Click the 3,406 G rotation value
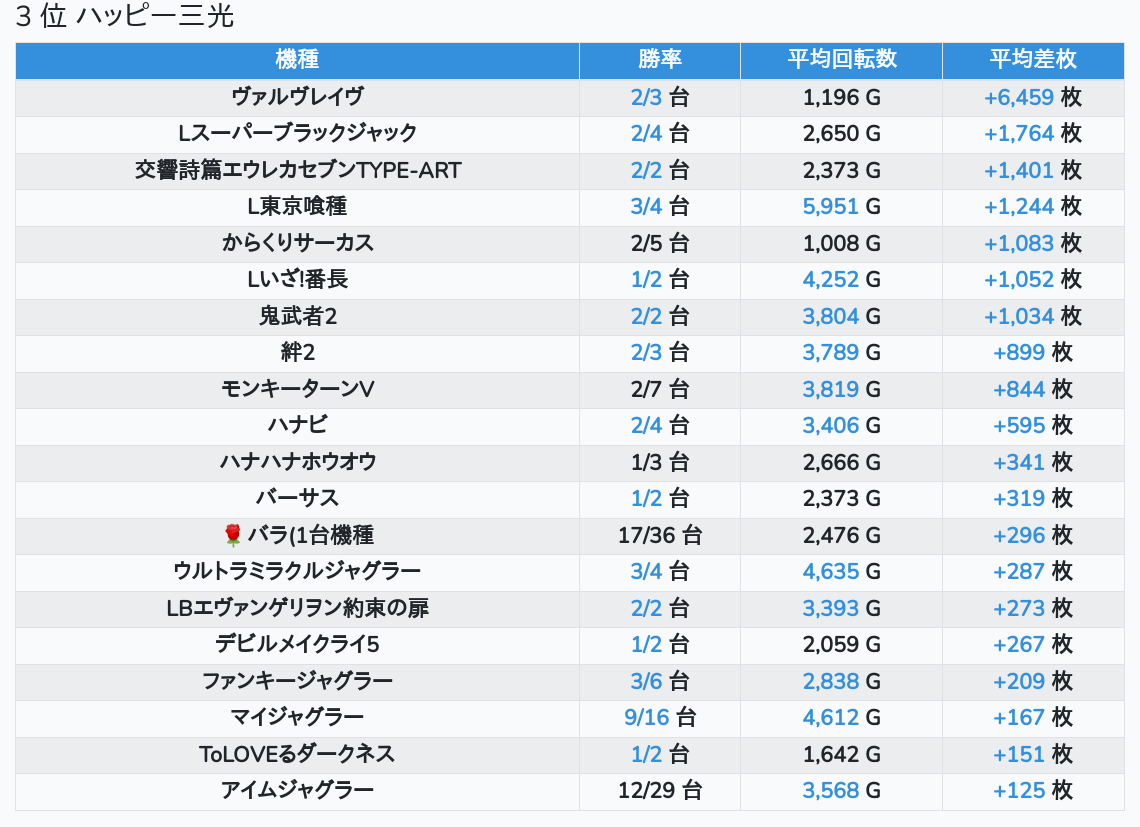 tap(842, 426)
